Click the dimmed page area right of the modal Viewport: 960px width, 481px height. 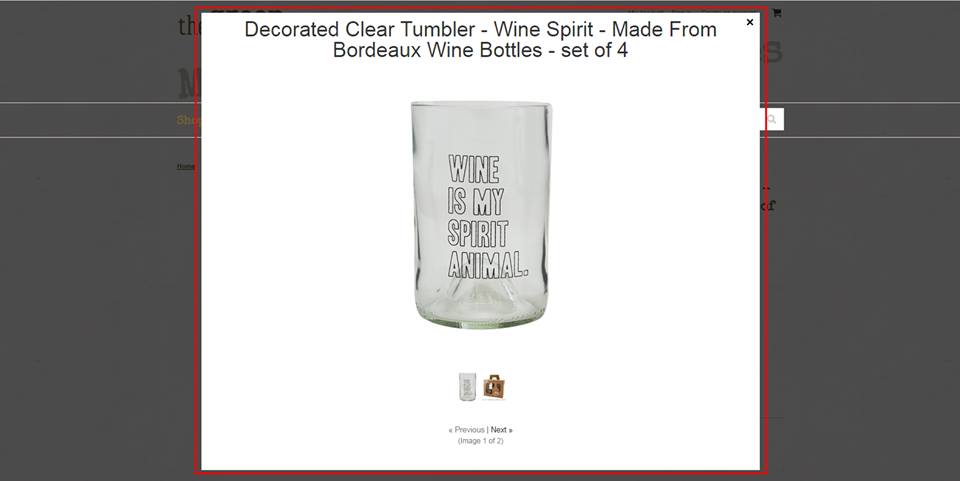pos(863,306)
